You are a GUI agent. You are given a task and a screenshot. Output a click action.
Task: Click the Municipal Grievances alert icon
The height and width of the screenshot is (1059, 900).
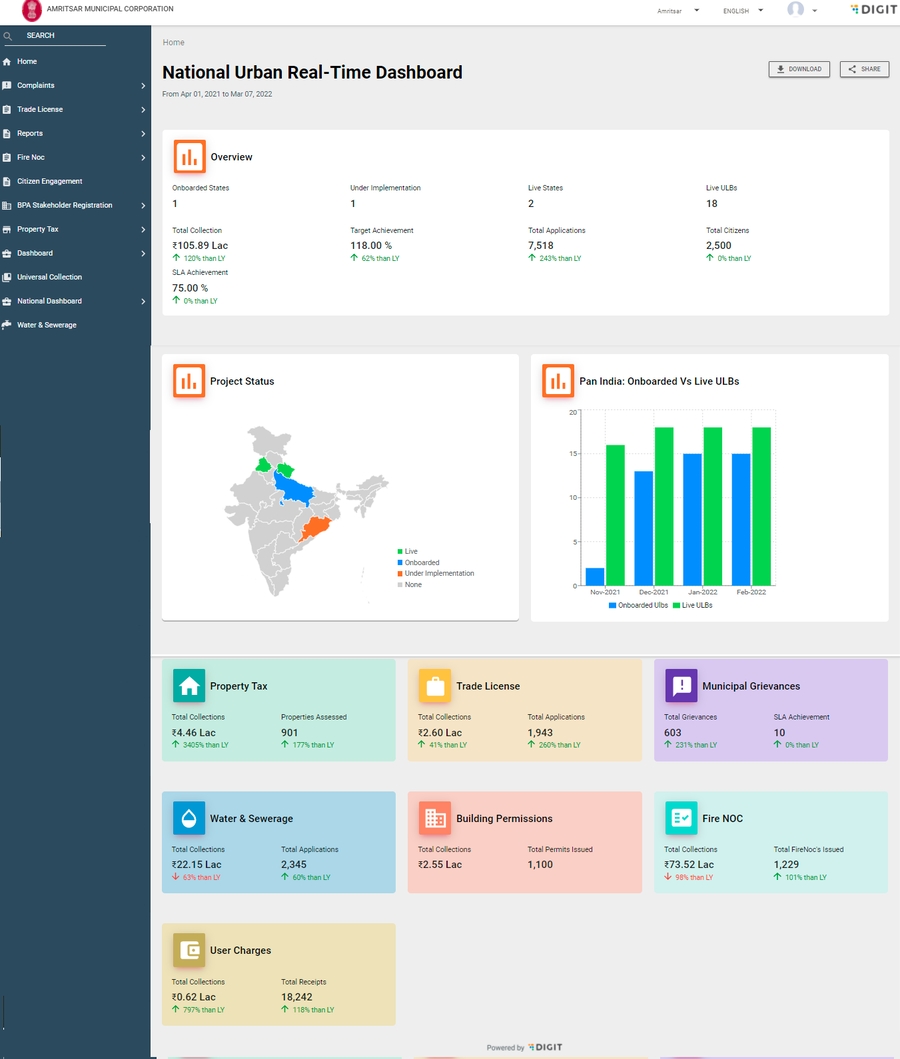(681, 686)
